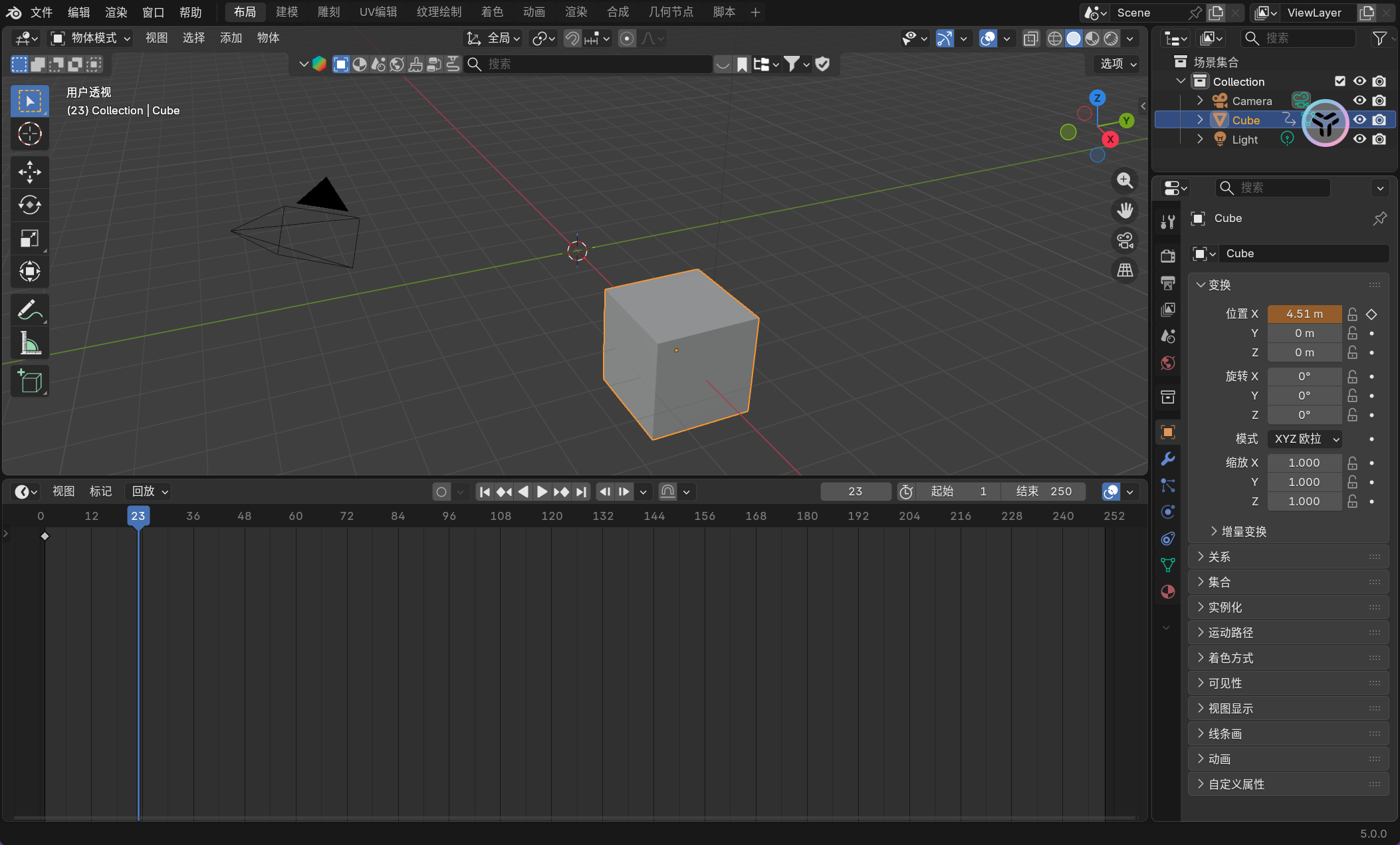Open the Render (渲染) top menu
Screen dimensions: 1400x845
[x=116, y=12]
